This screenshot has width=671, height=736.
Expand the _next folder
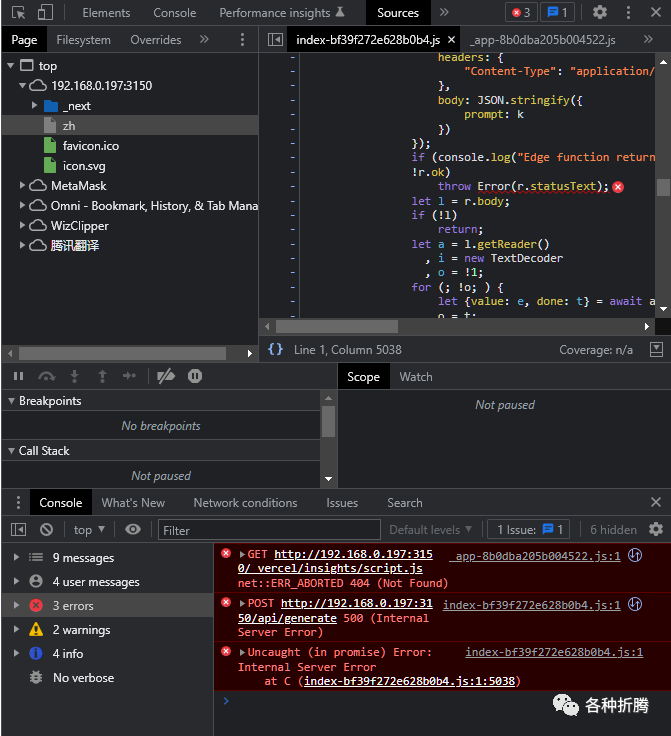tap(36, 105)
